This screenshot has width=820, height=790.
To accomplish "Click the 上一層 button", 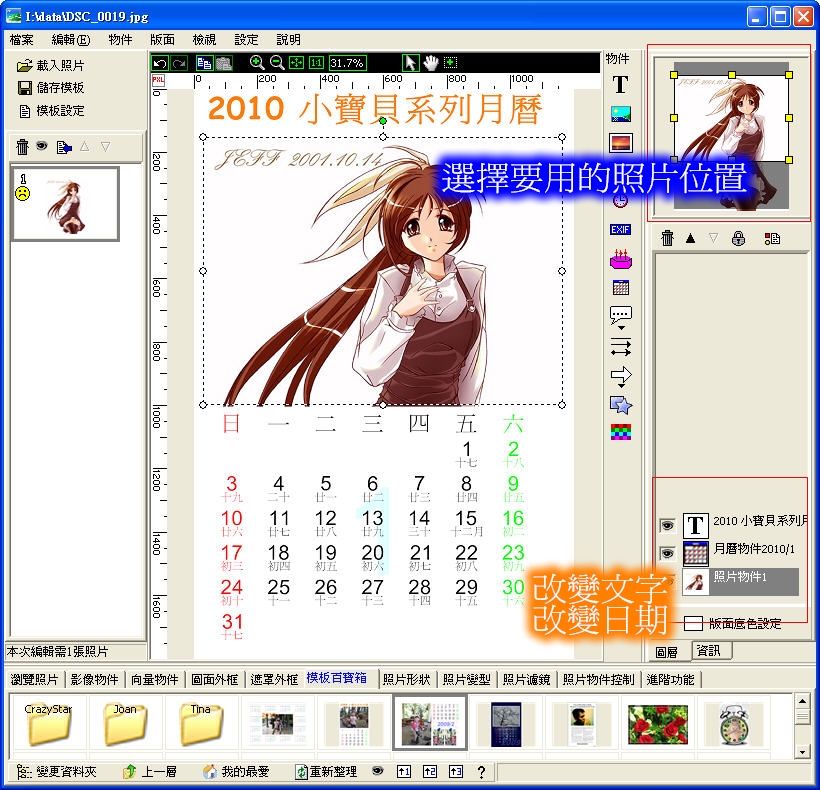I will tap(150, 771).
